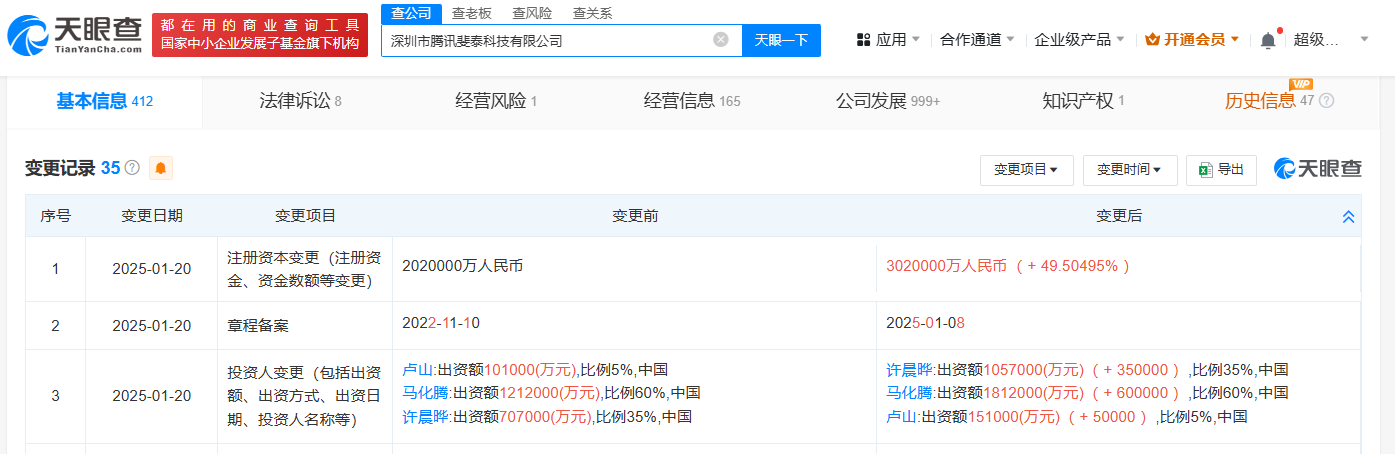This screenshot has width=1395, height=454.
Task: Open the 变更时间 filter dropdown
Action: pyautogui.click(x=1130, y=170)
